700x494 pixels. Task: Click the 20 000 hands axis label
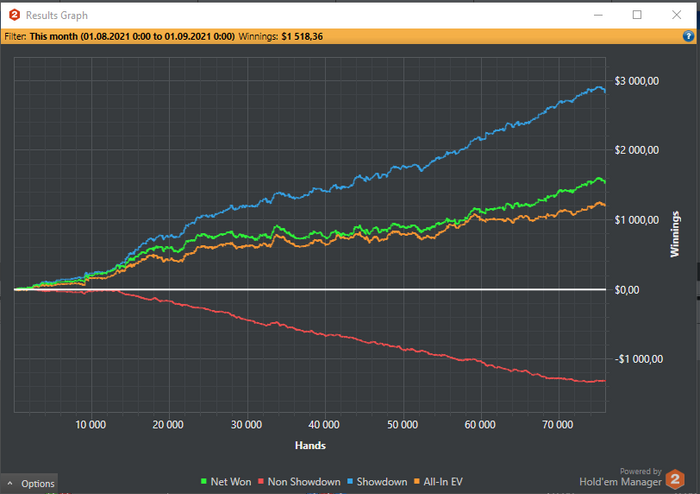pos(168,424)
